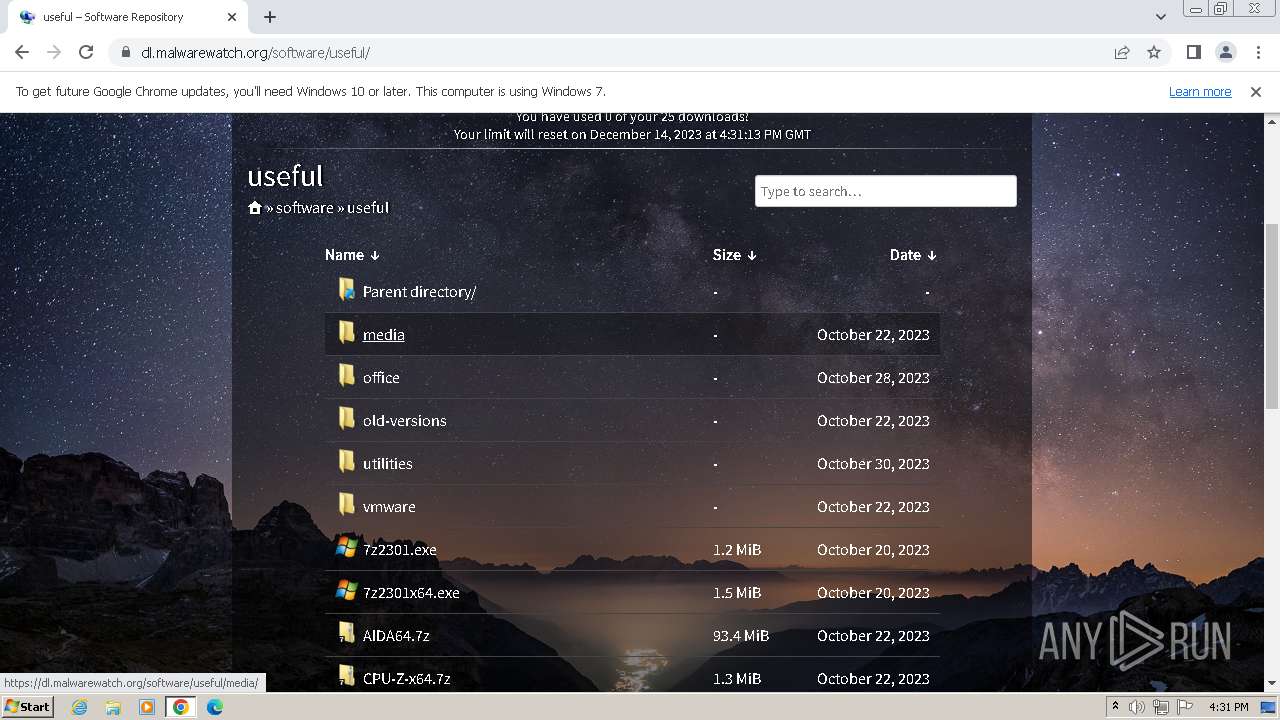The height and width of the screenshot is (720, 1280).
Task: Open the old-versions folder
Action: (x=405, y=421)
